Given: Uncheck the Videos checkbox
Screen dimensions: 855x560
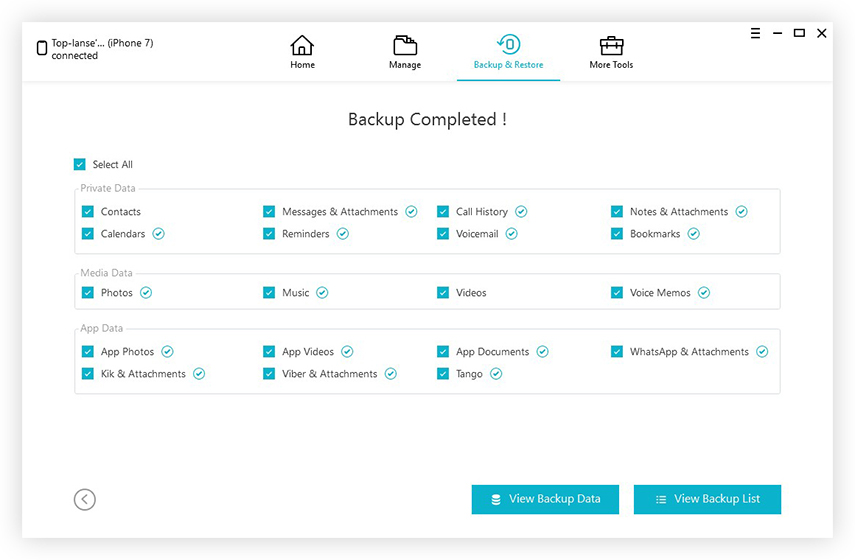Looking at the screenshot, I should coord(443,293).
